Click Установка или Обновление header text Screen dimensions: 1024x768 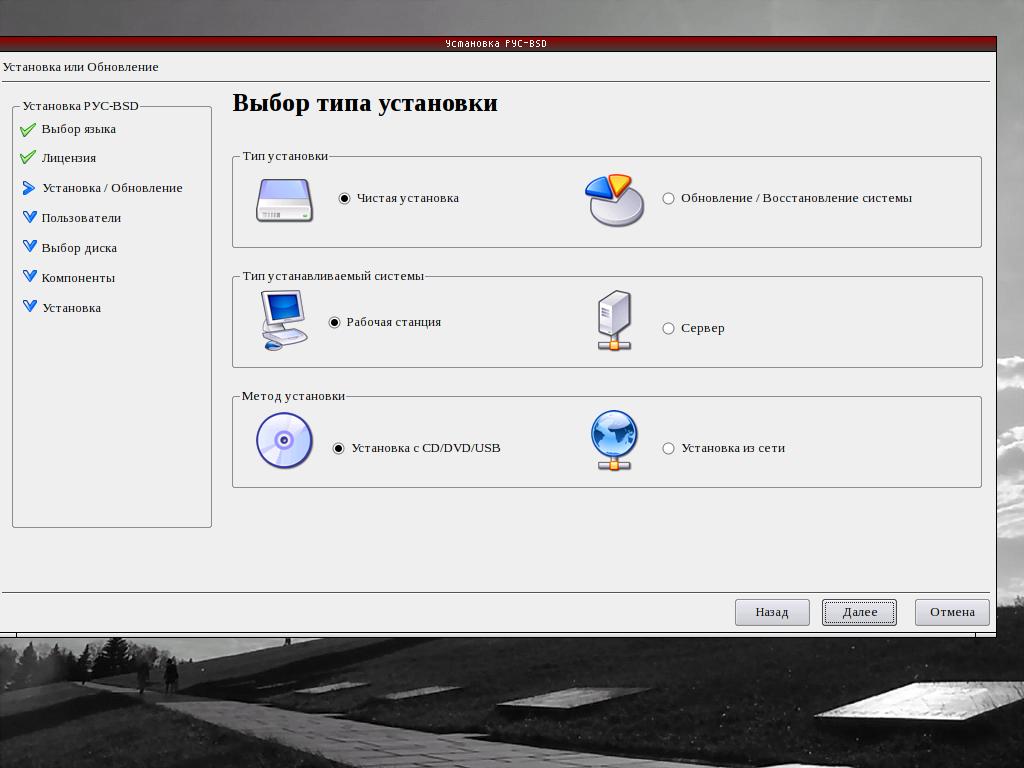tap(80, 67)
